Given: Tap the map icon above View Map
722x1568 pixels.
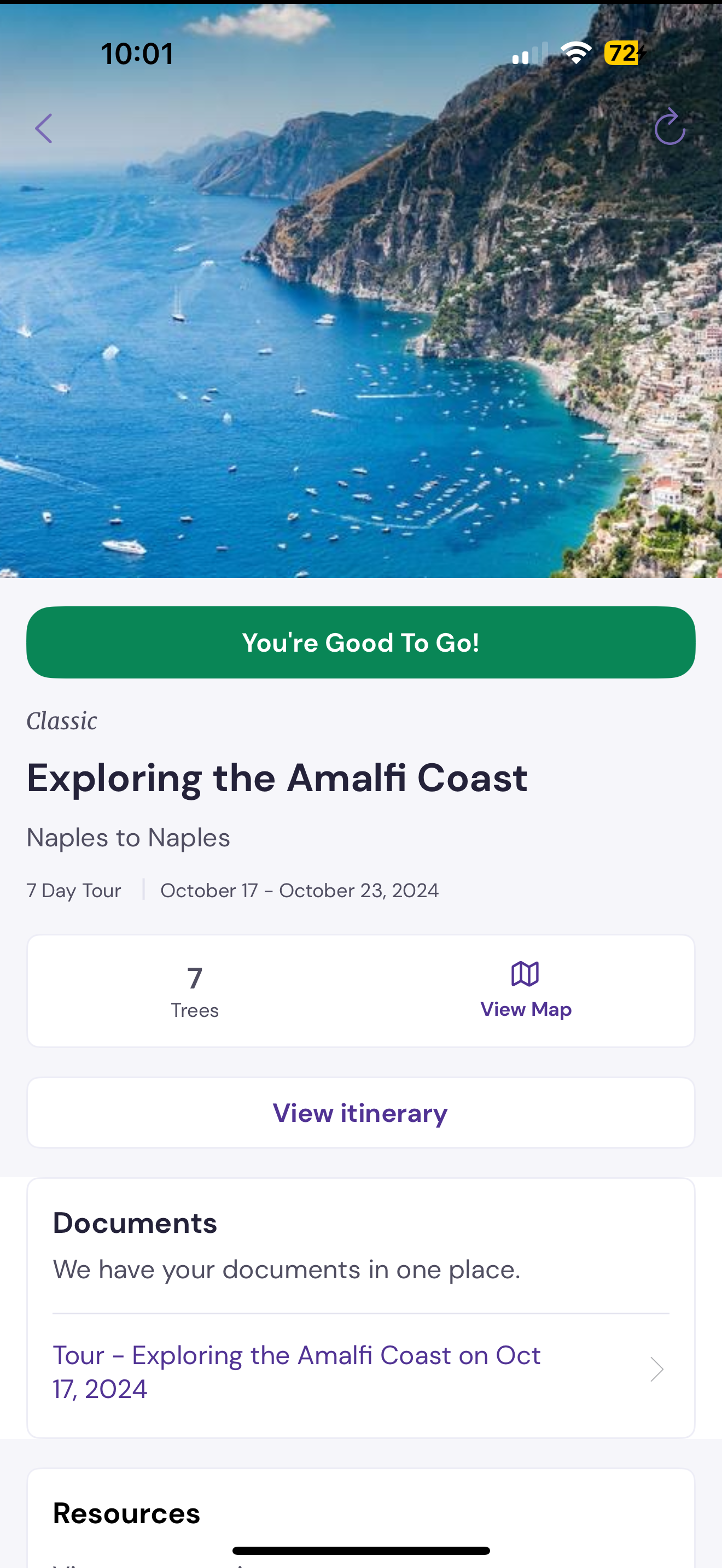Looking at the screenshot, I should (525, 974).
